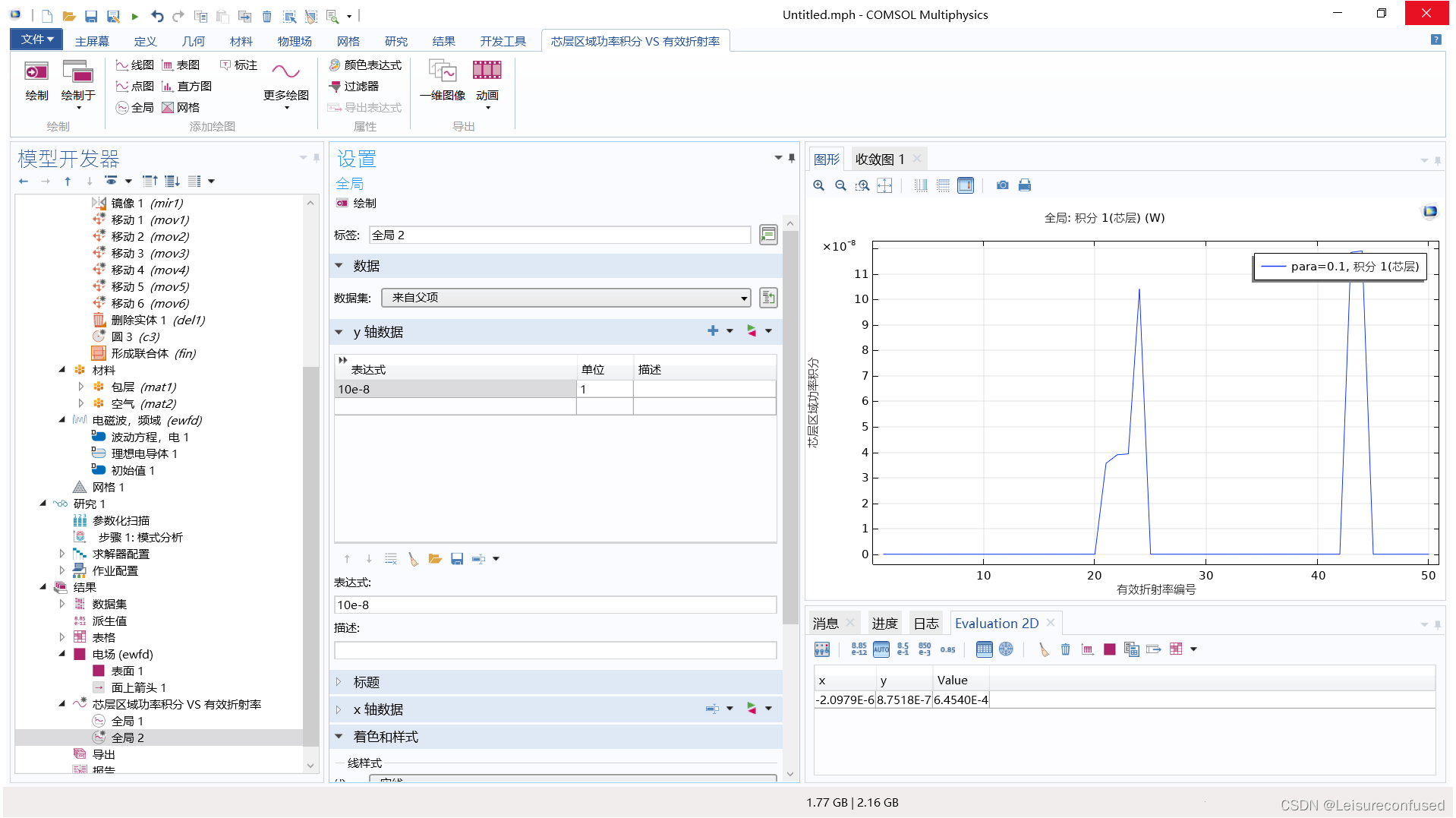Toggle full precision in Evaluation 2D toolbar

click(859, 649)
